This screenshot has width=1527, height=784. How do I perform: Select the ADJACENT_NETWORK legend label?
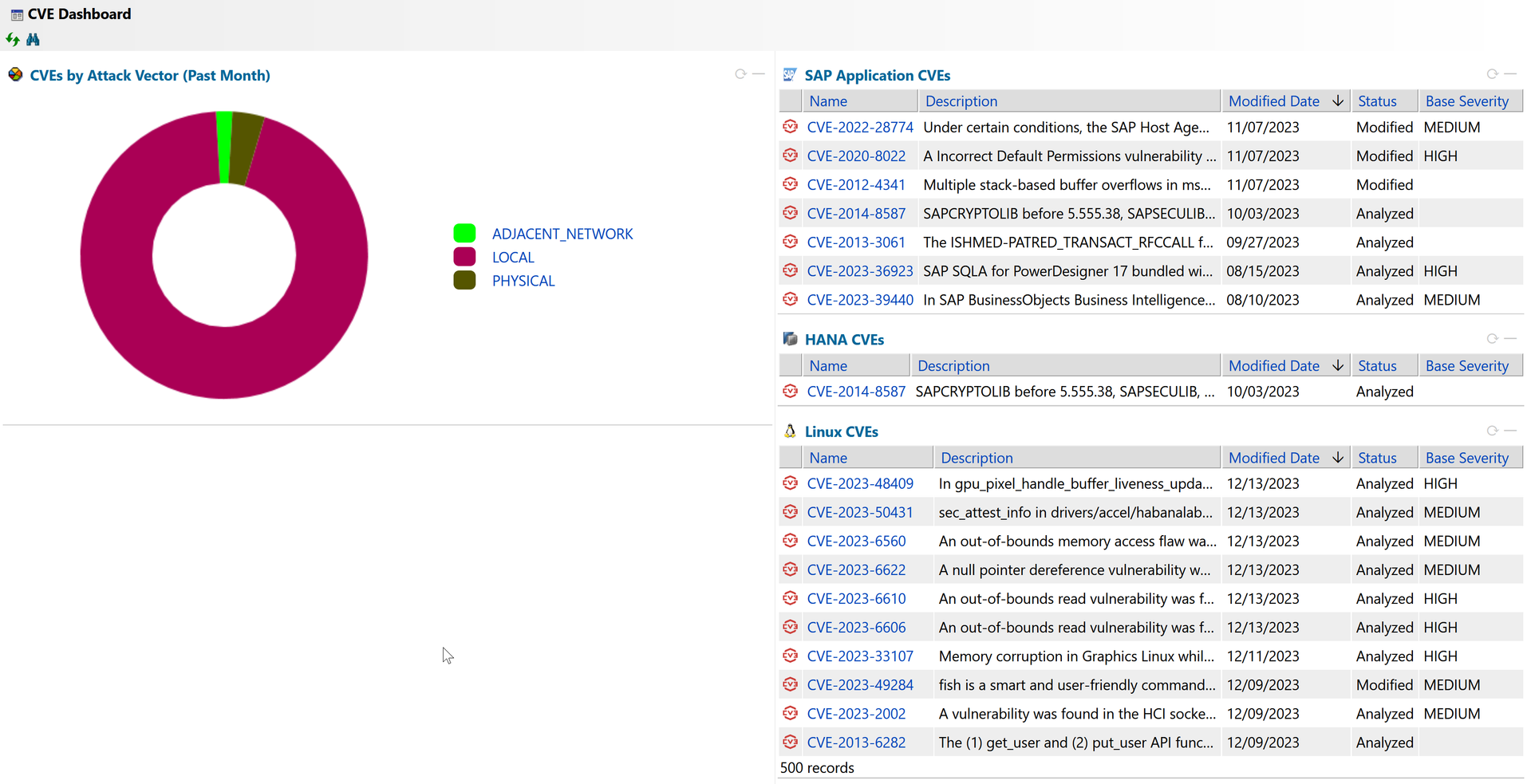click(x=562, y=234)
